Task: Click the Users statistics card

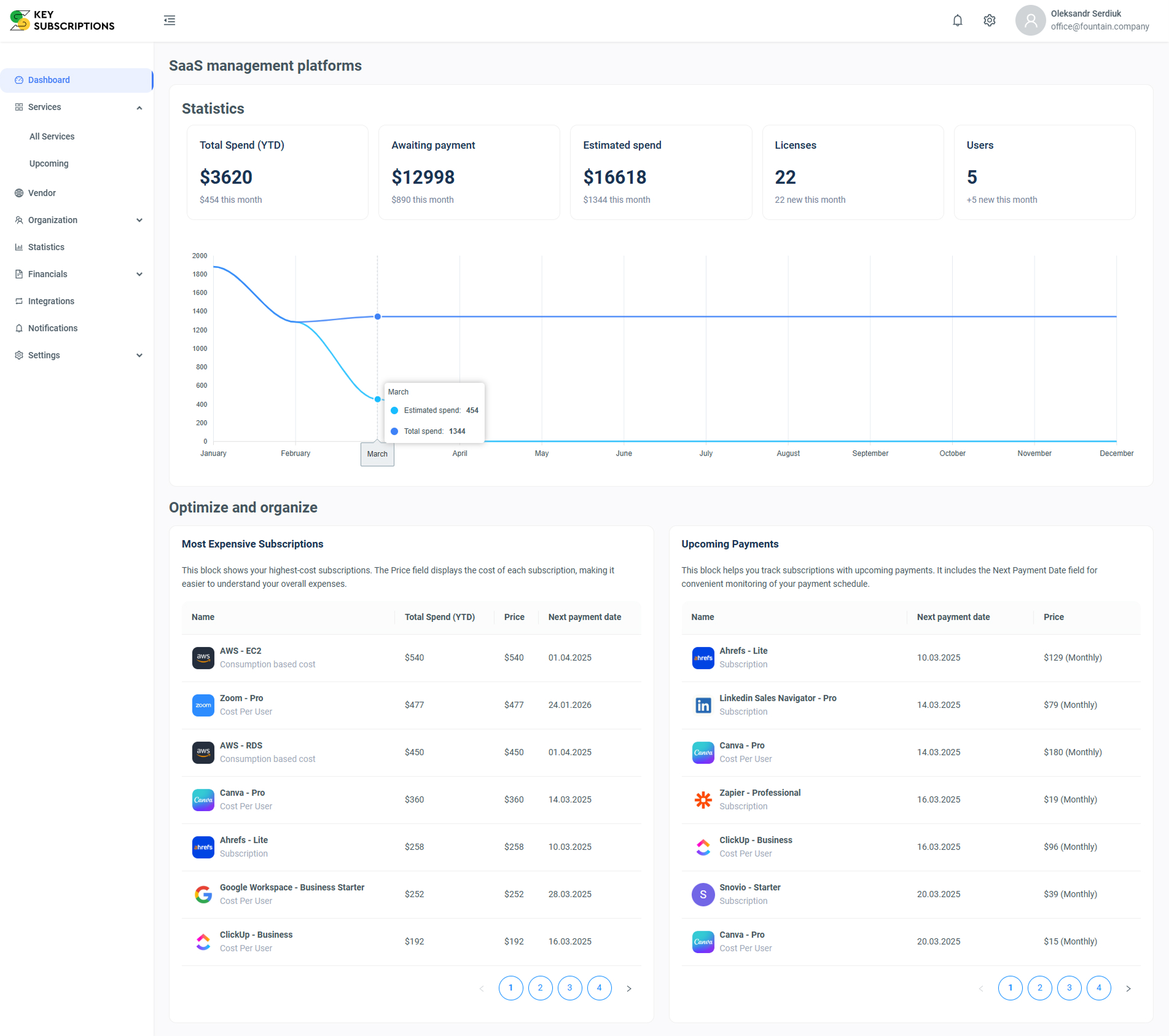Action: click(x=1044, y=173)
